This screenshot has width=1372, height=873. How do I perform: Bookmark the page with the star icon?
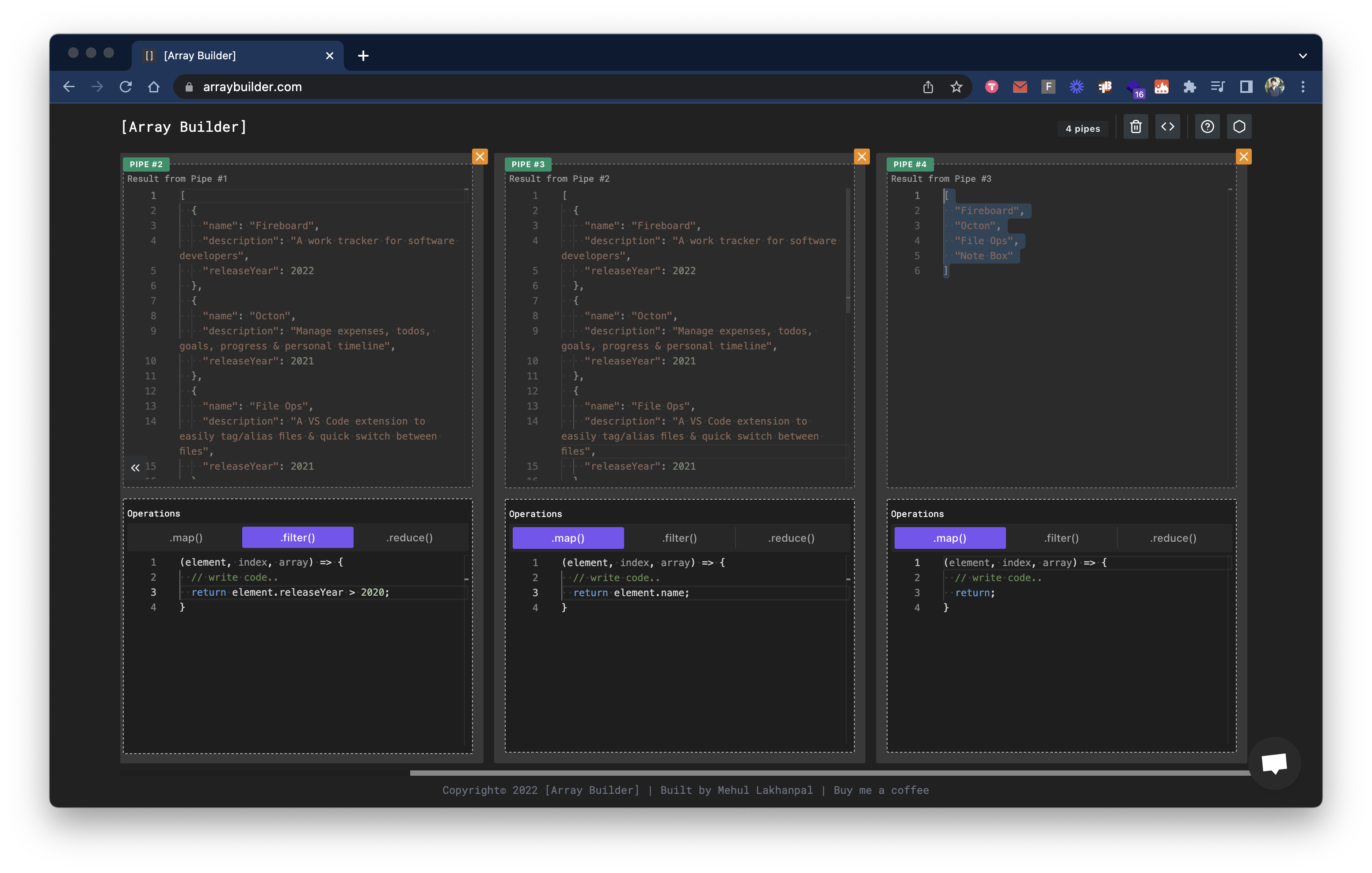(957, 87)
